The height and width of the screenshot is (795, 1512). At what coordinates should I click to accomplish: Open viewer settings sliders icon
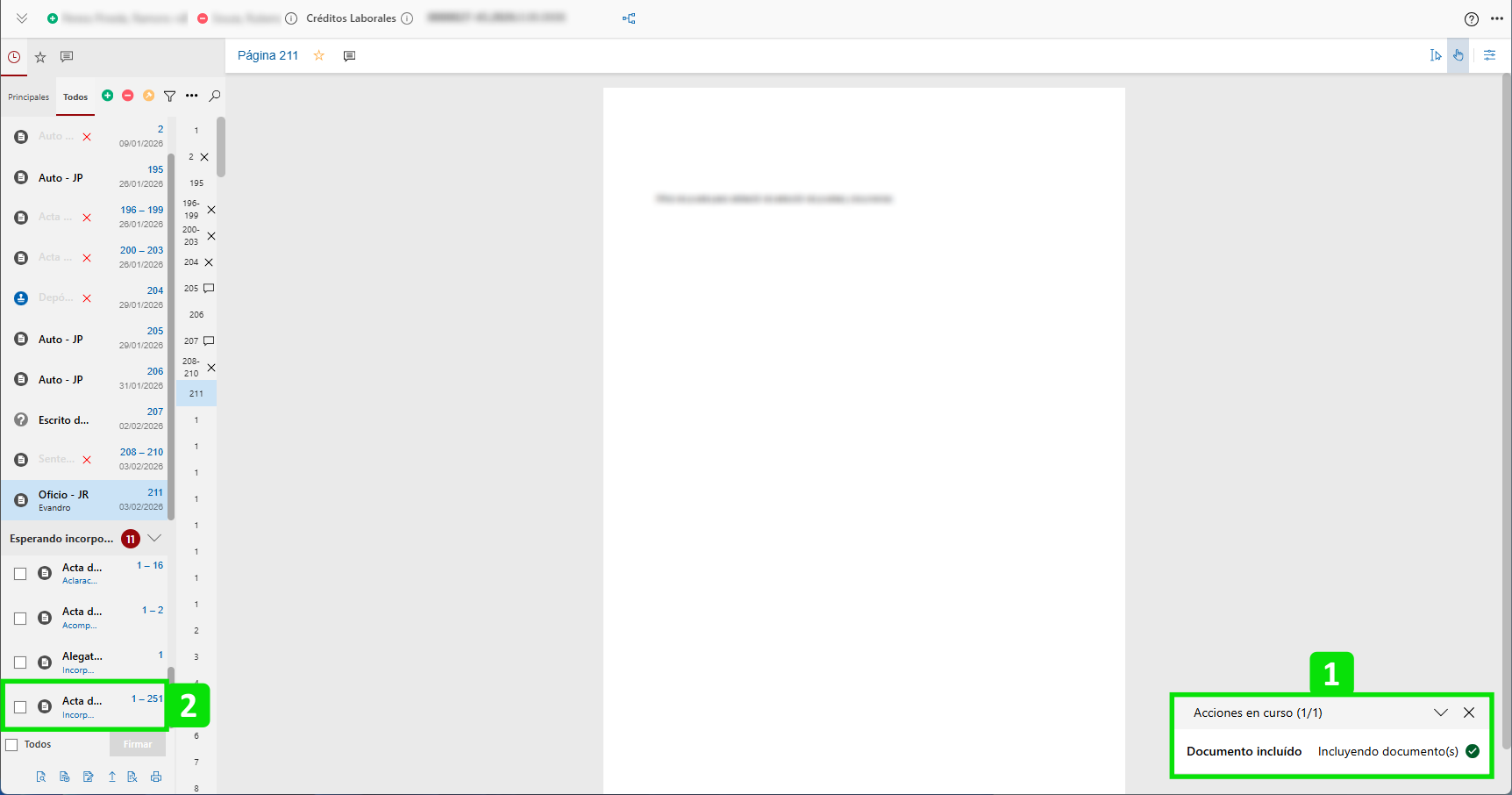tap(1489, 55)
